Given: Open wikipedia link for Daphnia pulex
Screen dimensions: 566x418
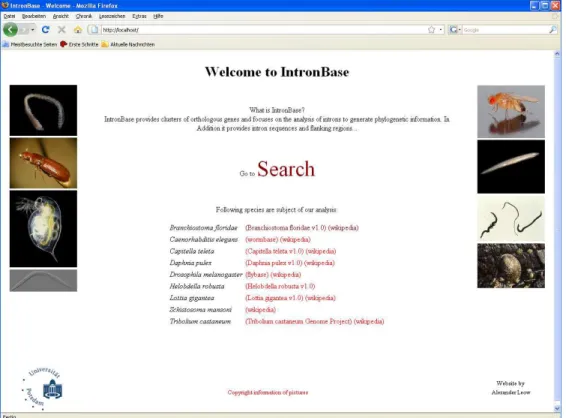Looking at the screenshot, I should tap(319, 263).
